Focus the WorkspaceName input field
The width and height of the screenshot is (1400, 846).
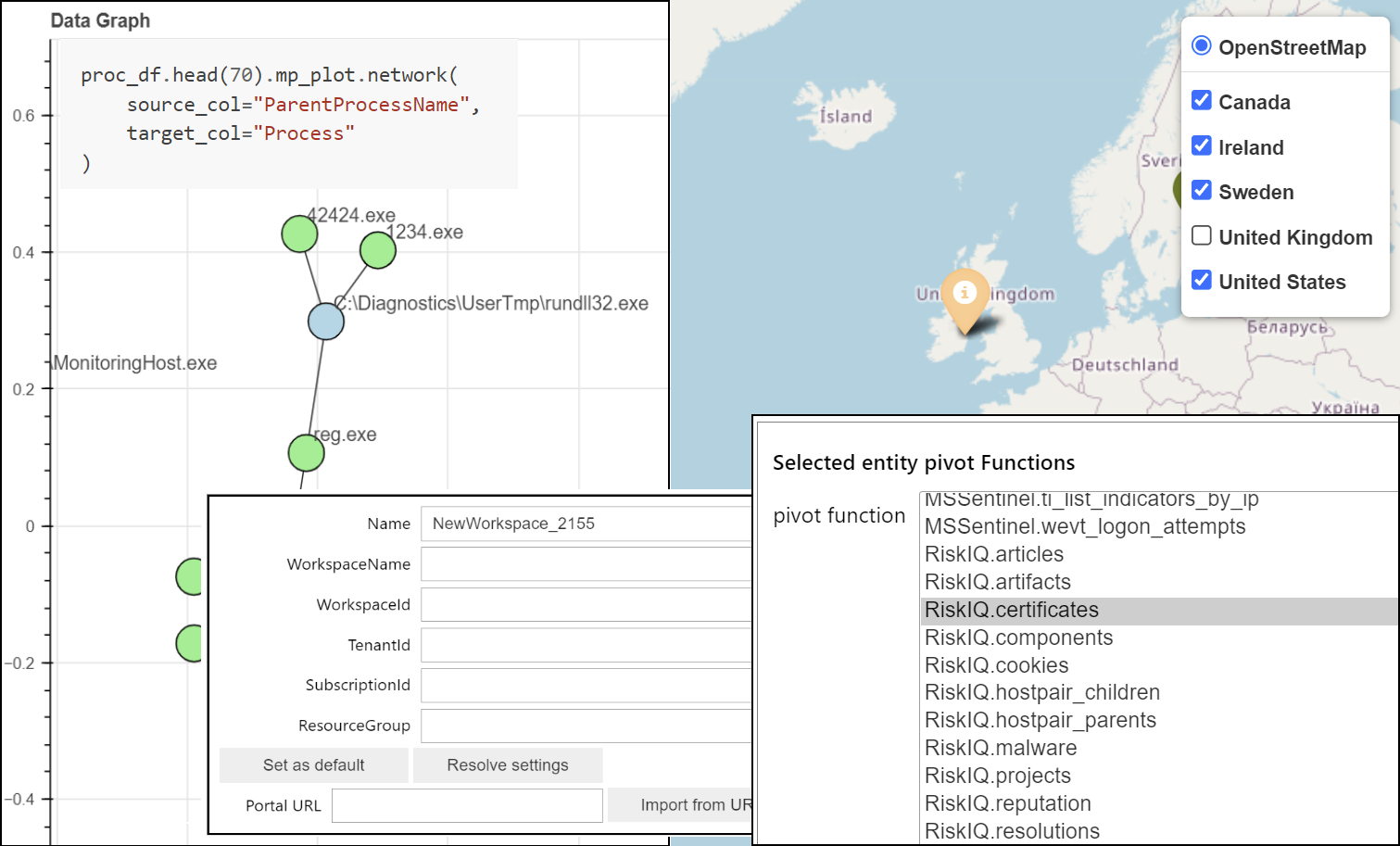click(586, 564)
